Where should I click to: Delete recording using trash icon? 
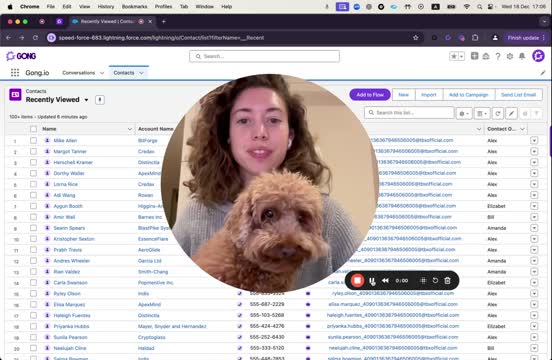(x=447, y=280)
